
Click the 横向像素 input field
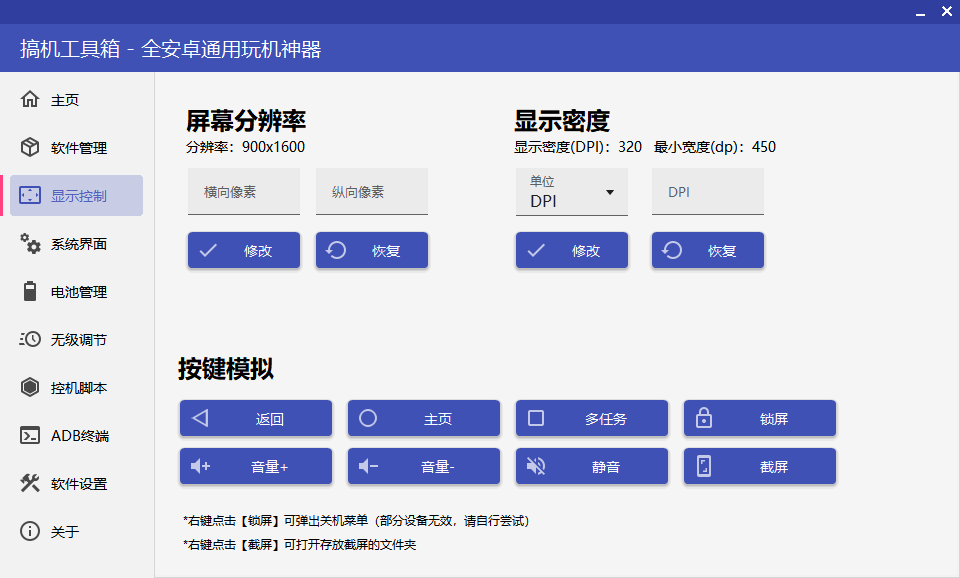pos(243,191)
